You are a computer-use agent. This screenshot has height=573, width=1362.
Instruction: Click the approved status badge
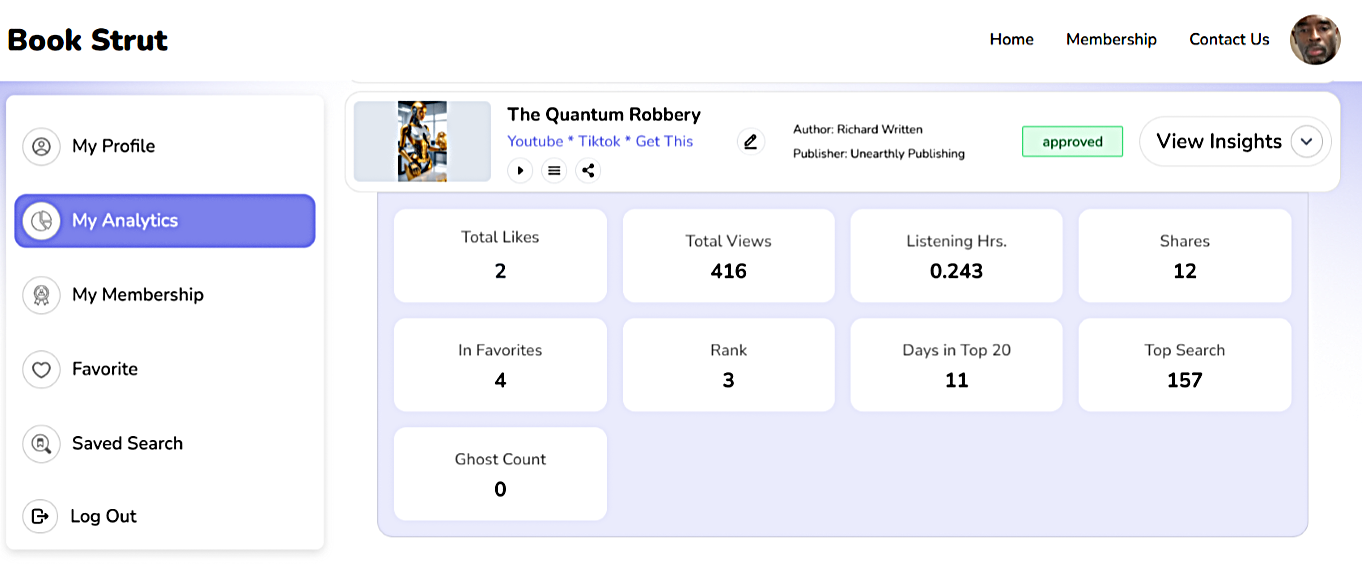(1072, 142)
